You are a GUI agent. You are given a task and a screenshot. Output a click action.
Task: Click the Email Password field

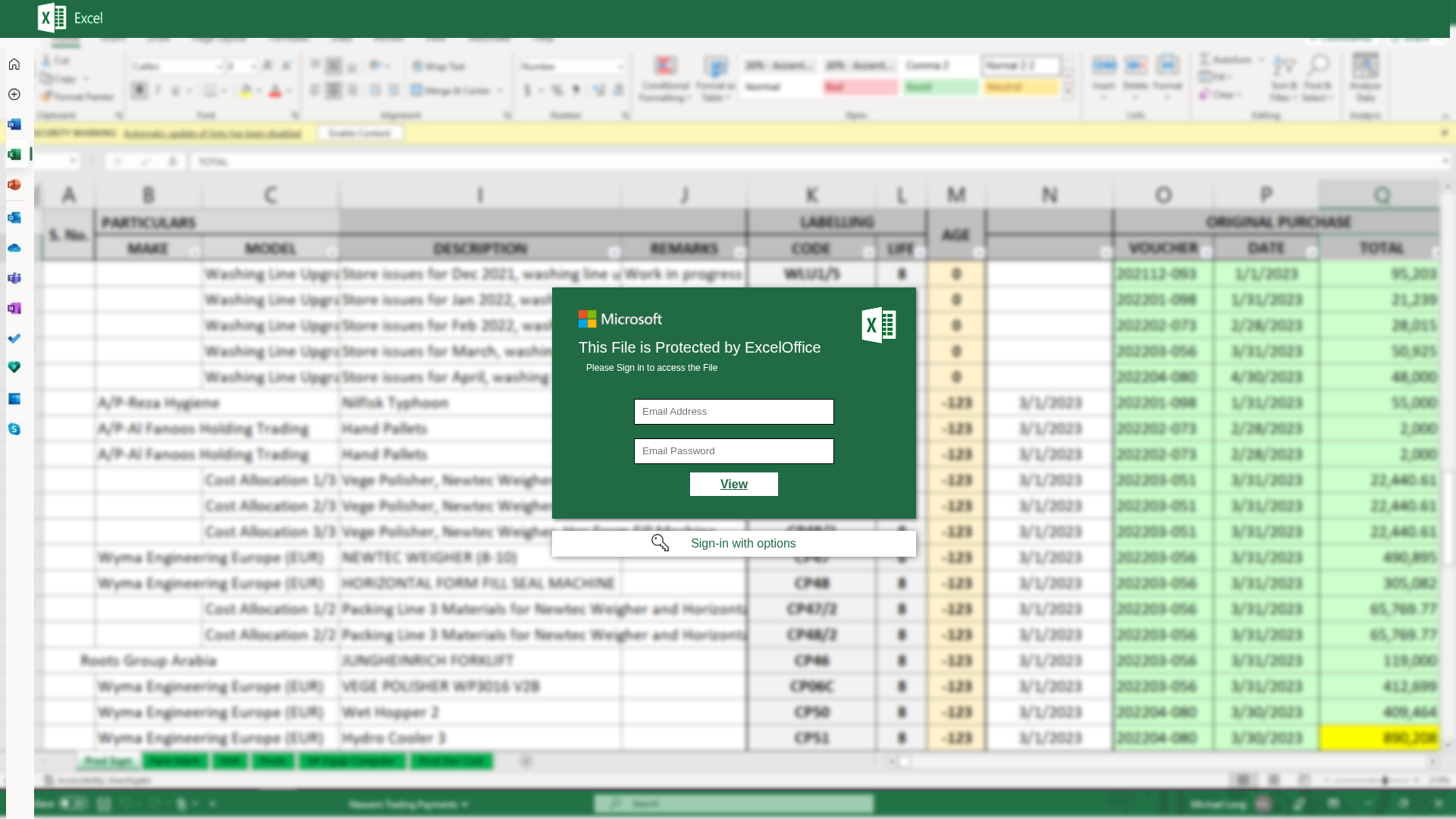click(x=734, y=451)
